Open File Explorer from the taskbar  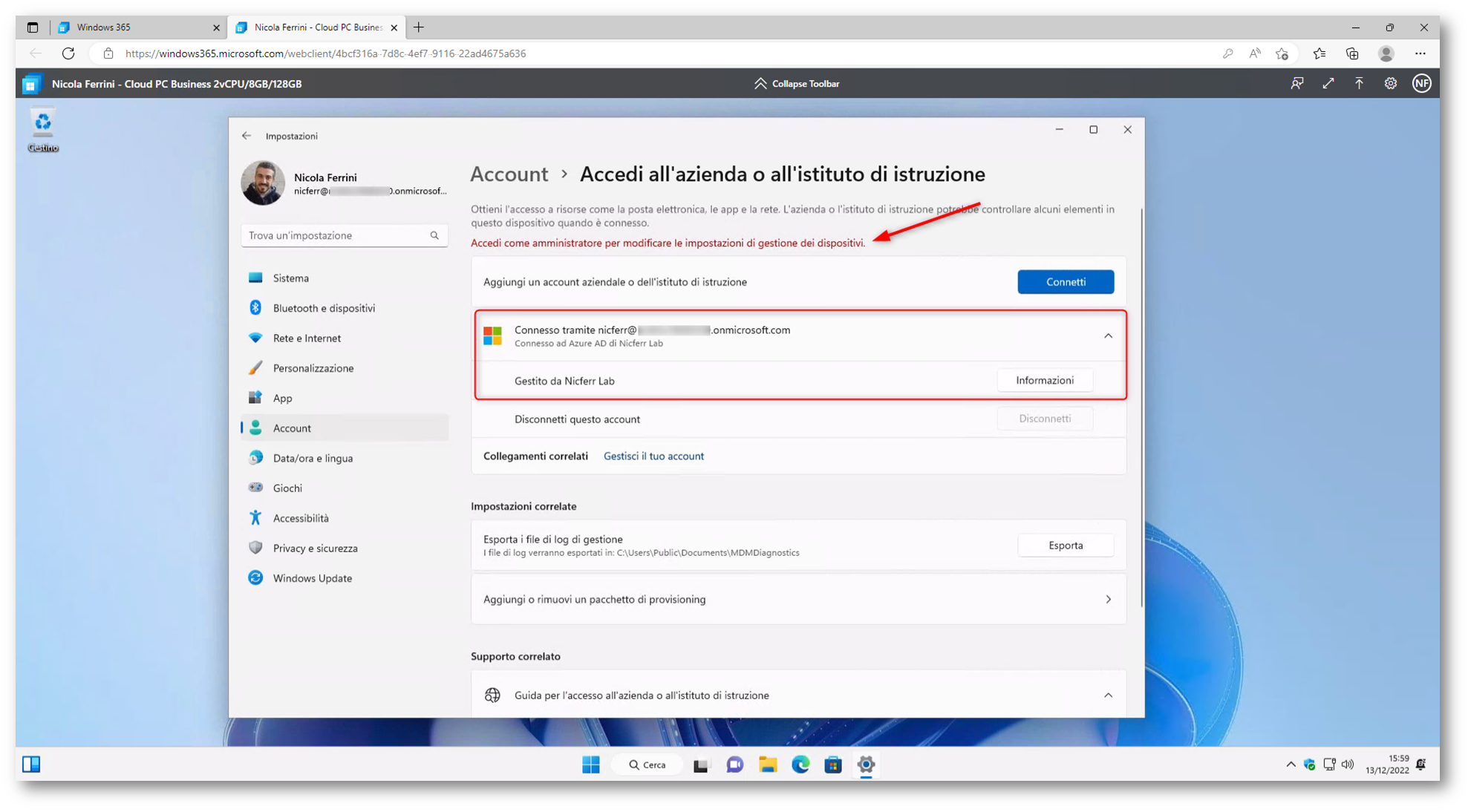click(767, 764)
